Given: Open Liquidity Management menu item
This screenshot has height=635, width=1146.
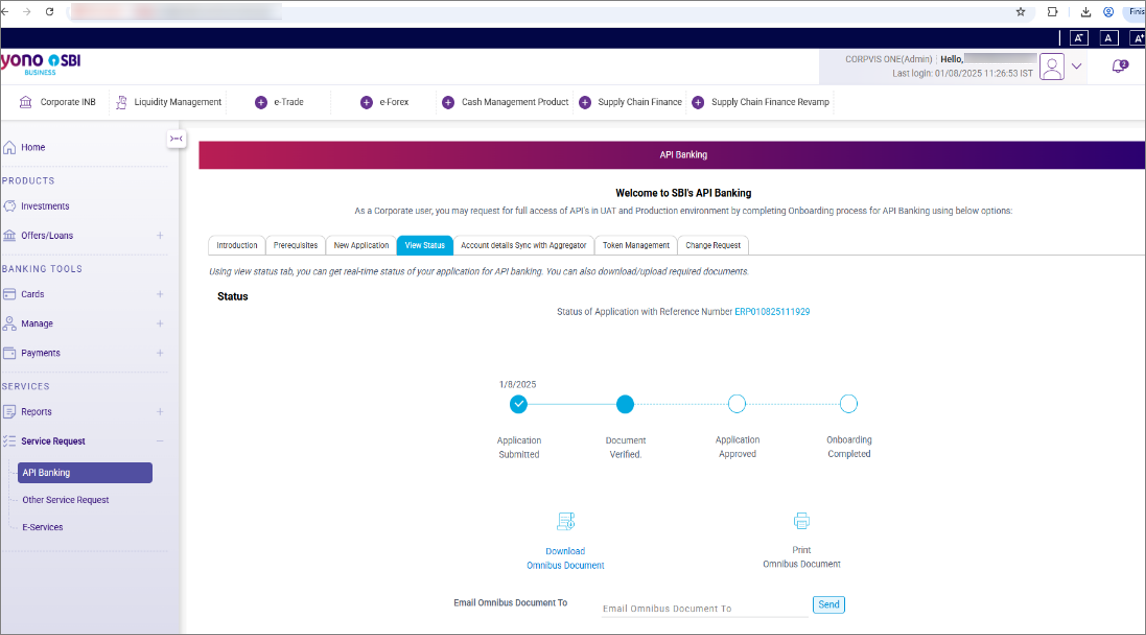Looking at the screenshot, I should coord(169,102).
